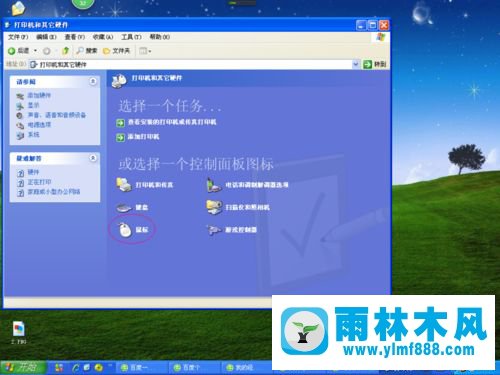Open the 2.PNG desktop file icon
Screen dimensions: 500x375
18,332
